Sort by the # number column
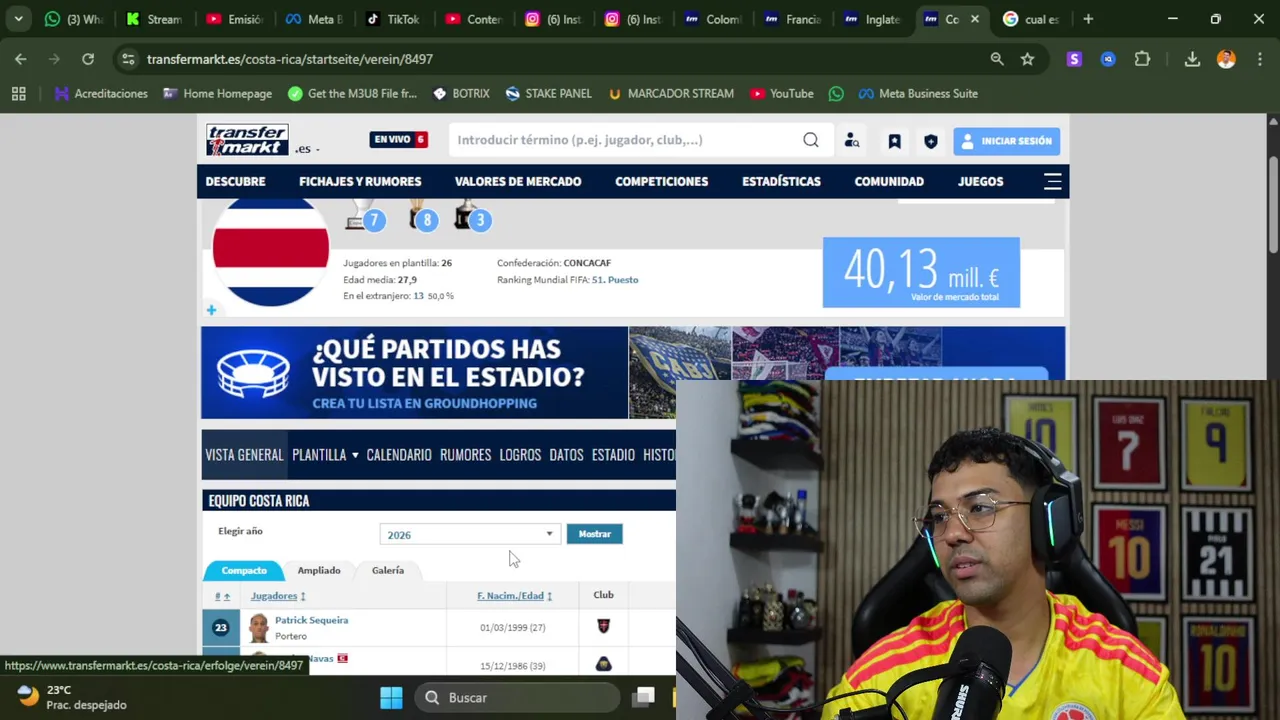The height and width of the screenshot is (720, 1280). [x=222, y=596]
